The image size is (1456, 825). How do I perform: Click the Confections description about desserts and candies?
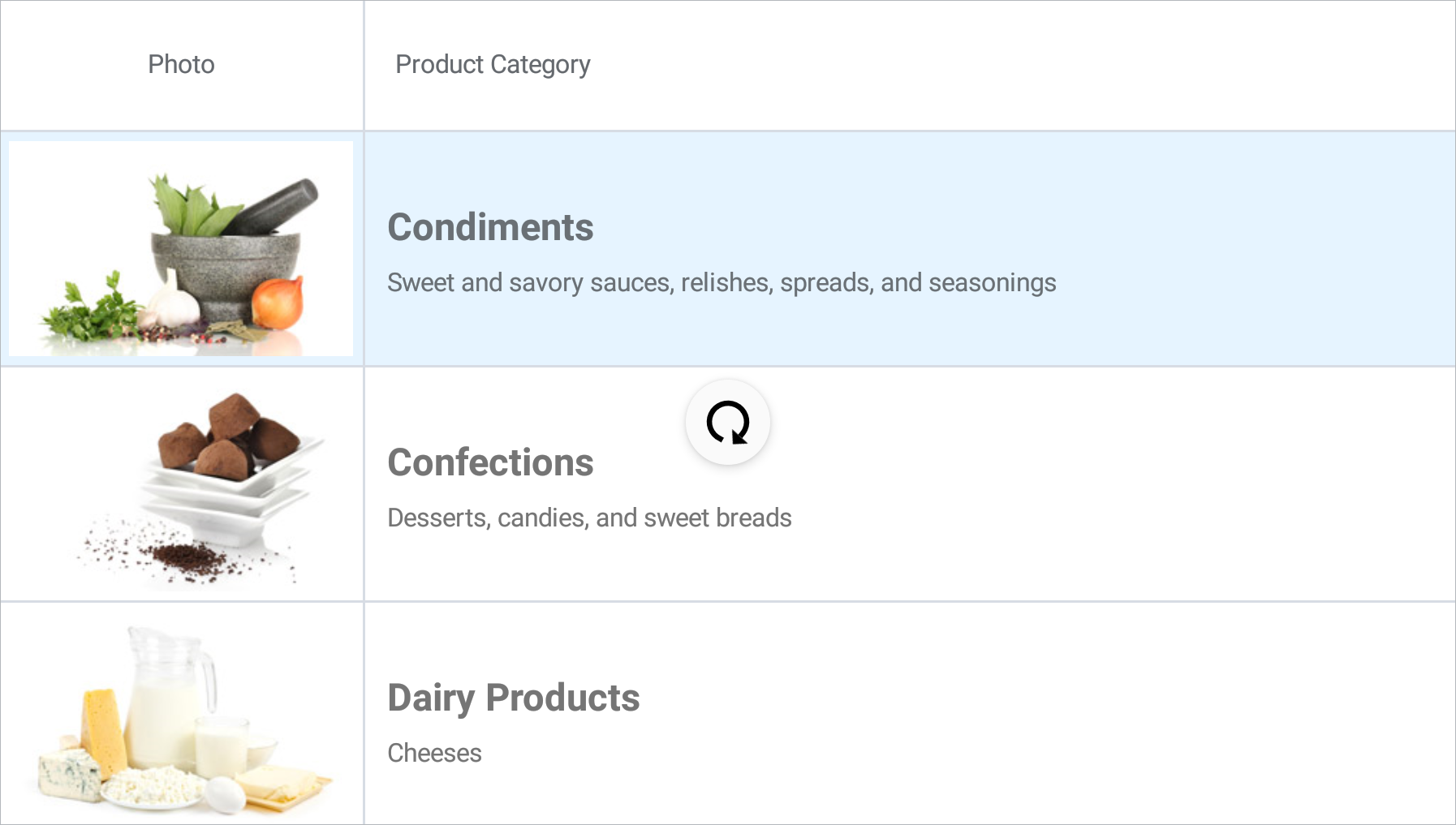589,518
